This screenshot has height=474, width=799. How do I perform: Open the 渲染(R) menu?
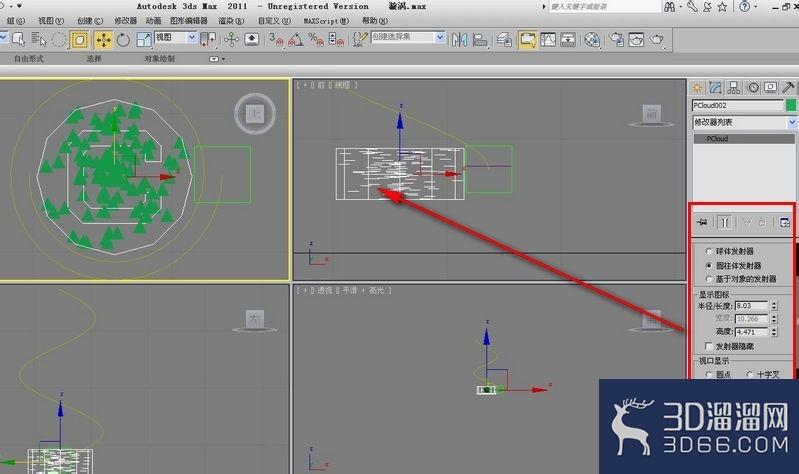(231, 21)
